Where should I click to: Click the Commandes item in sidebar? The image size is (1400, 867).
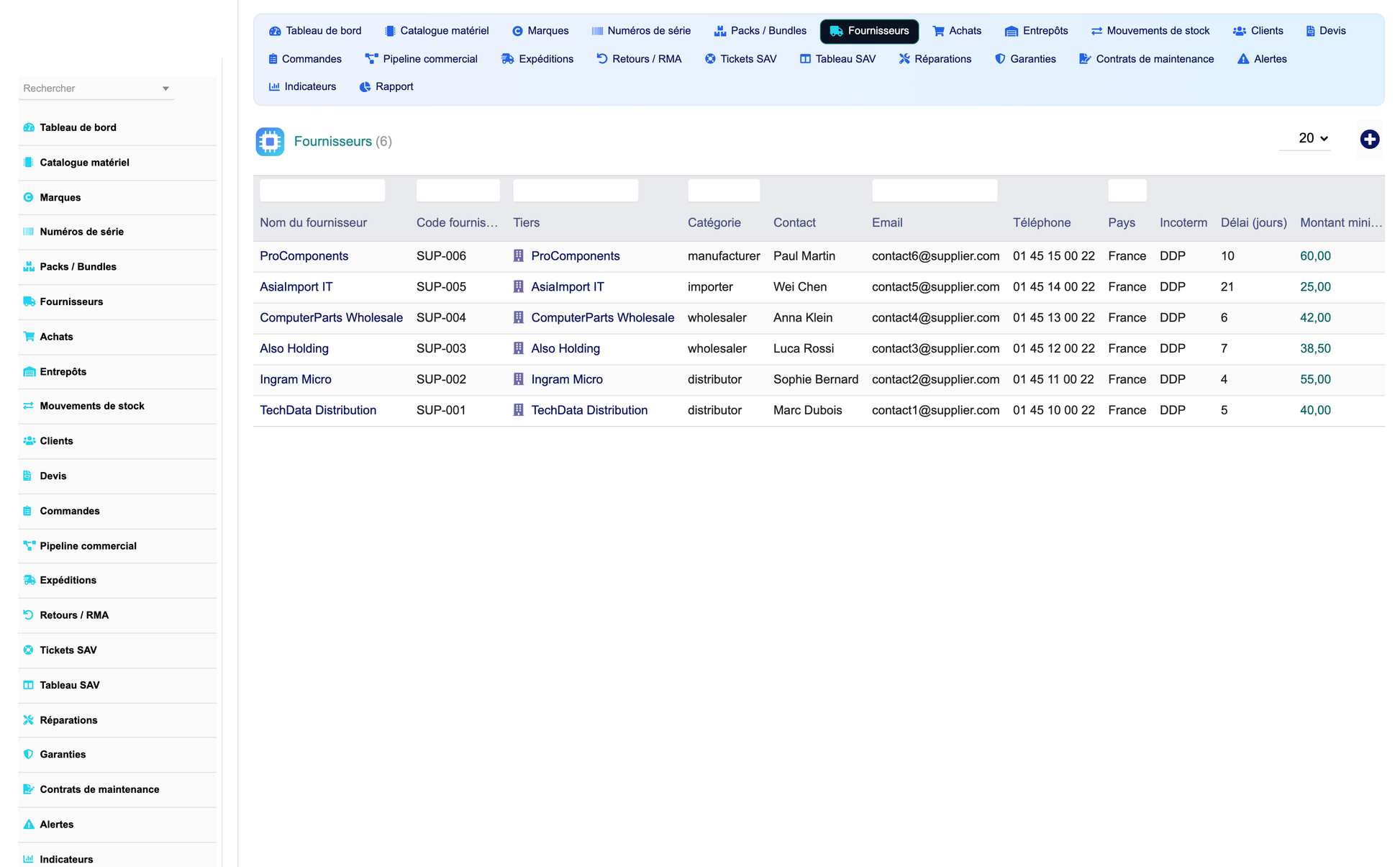pyautogui.click(x=117, y=511)
